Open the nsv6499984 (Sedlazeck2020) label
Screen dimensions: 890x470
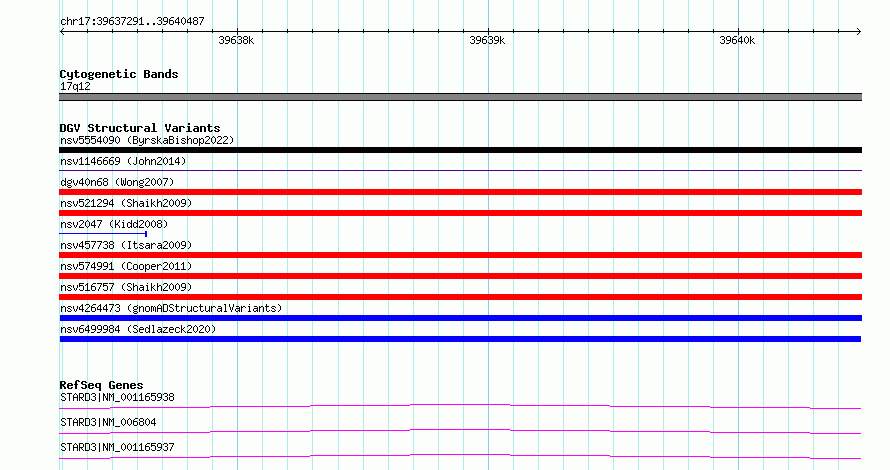138,329
